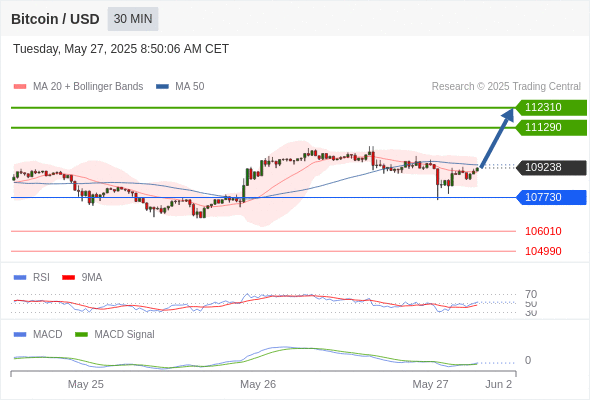
Task: Click the 9MA red legend marker
Action: coord(68,278)
